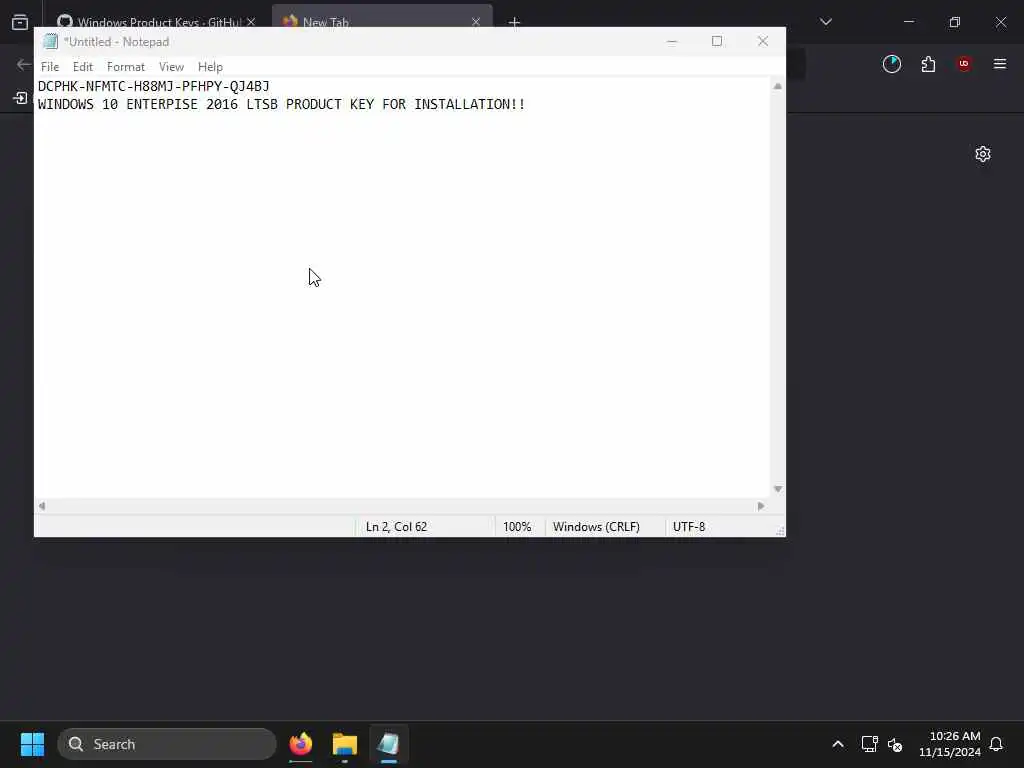Screen dimensions: 1024x768
Task: Click the import bookmarks icon in browser
Action: [x=20, y=98]
